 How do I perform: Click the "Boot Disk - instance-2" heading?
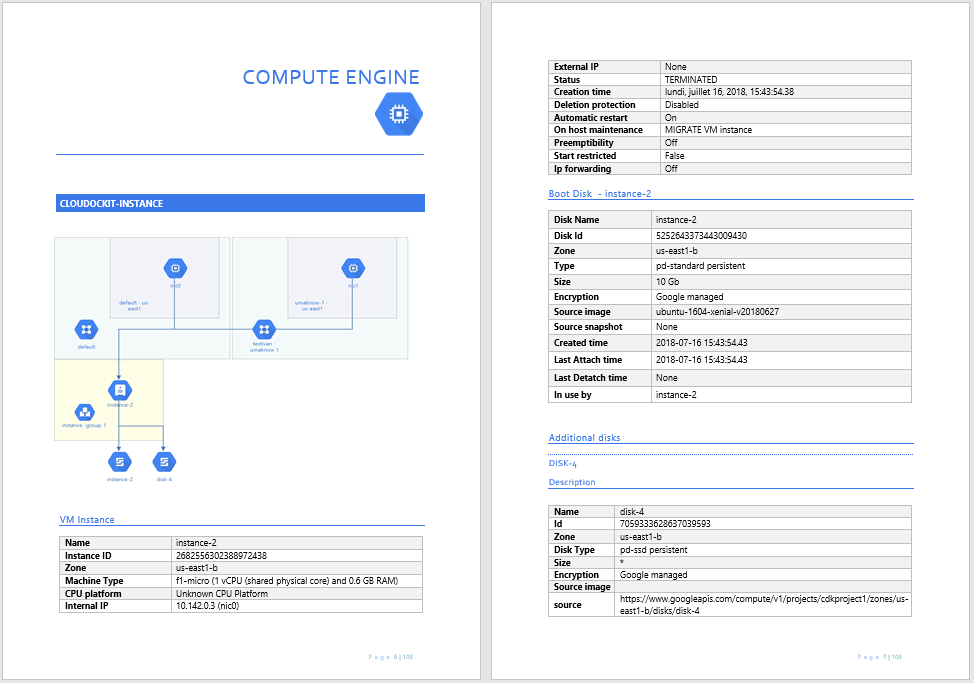pyautogui.click(x=600, y=194)
